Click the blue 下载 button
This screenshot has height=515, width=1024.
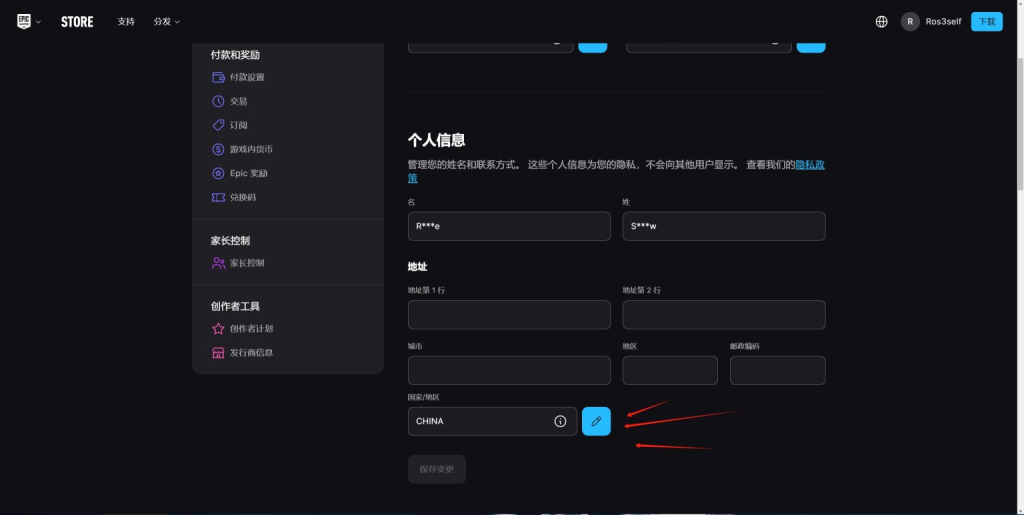click(986, 21)
